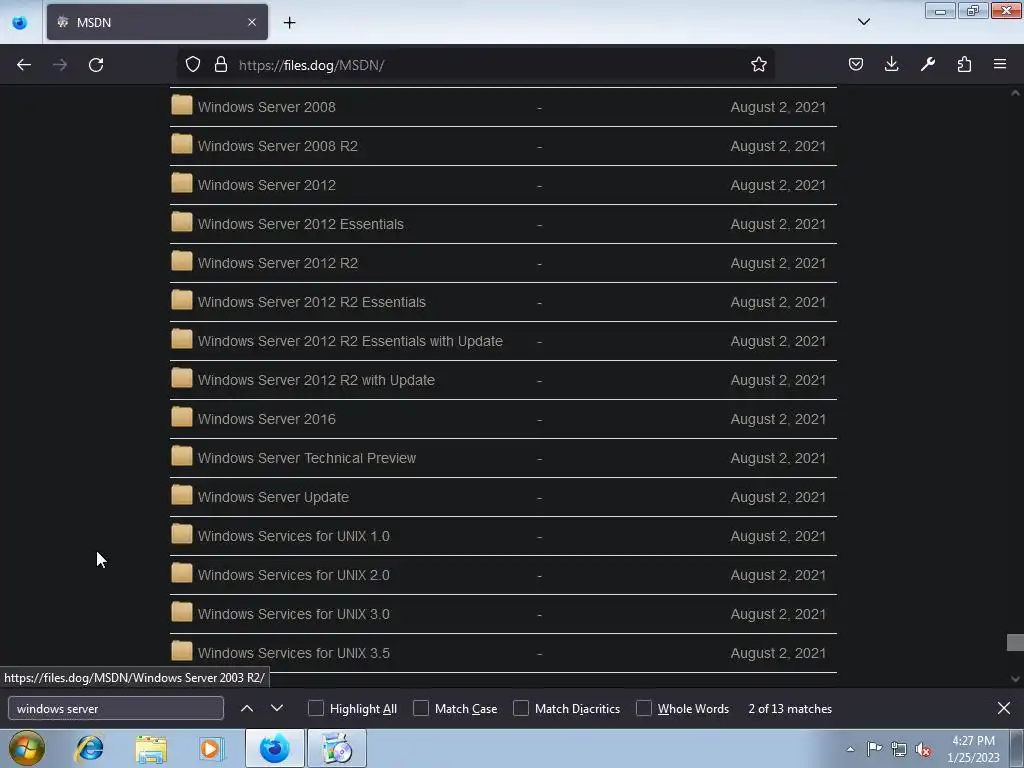The width and height of the screenshot is (1024, 768).
Task: Open Windows Services for UNIX 2.0 folder
Action: [293, 575]
